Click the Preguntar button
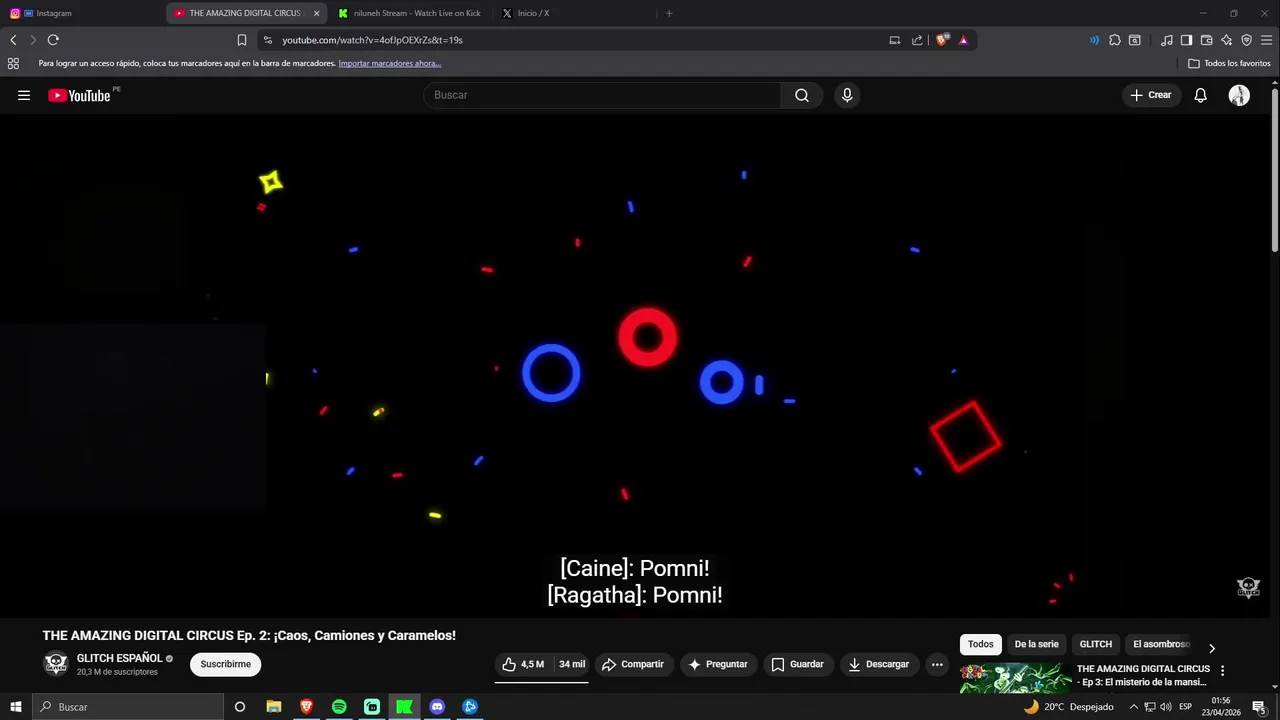 click(719, 664)
